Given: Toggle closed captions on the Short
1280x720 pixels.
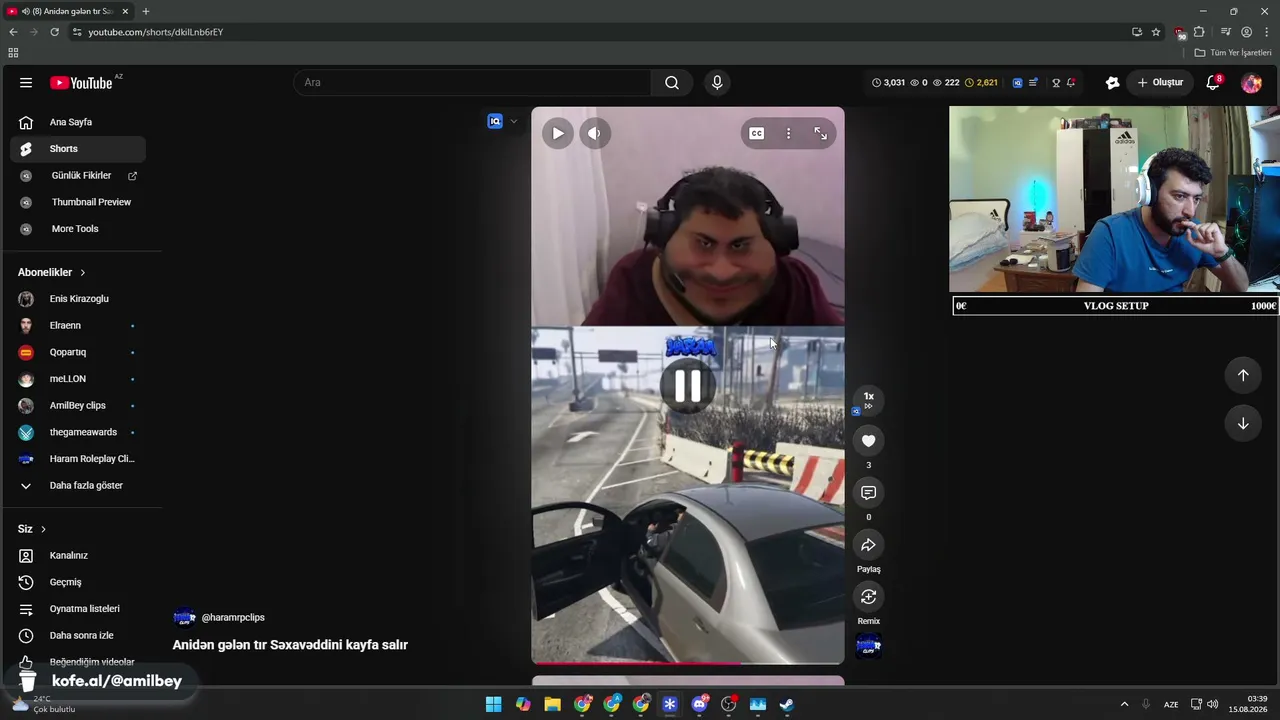Looking at the screenshot, I should coord(757,133).
